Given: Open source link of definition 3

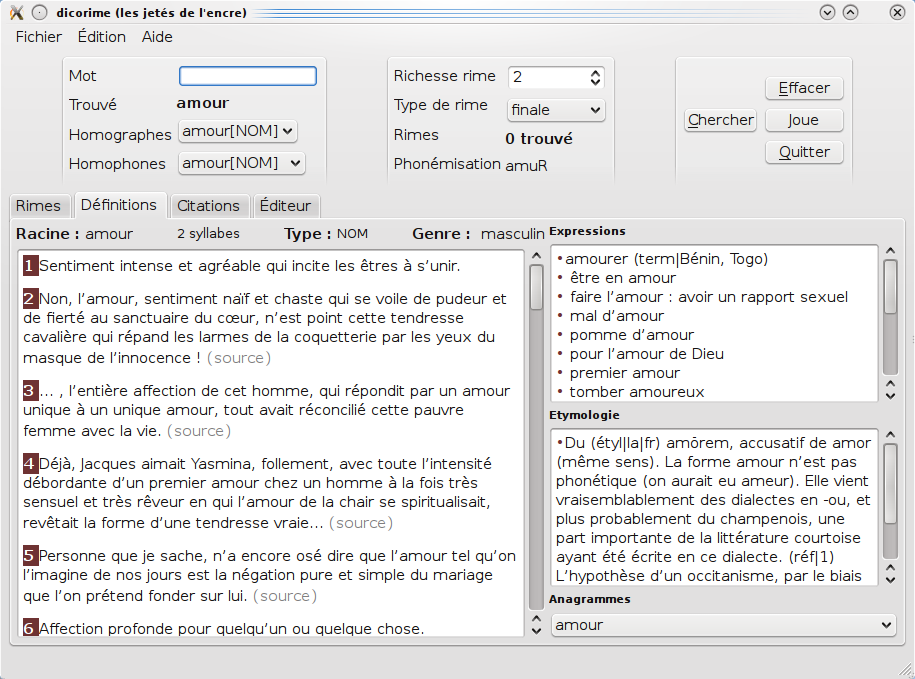Looking at the screenshot, I should coord(199,430).
